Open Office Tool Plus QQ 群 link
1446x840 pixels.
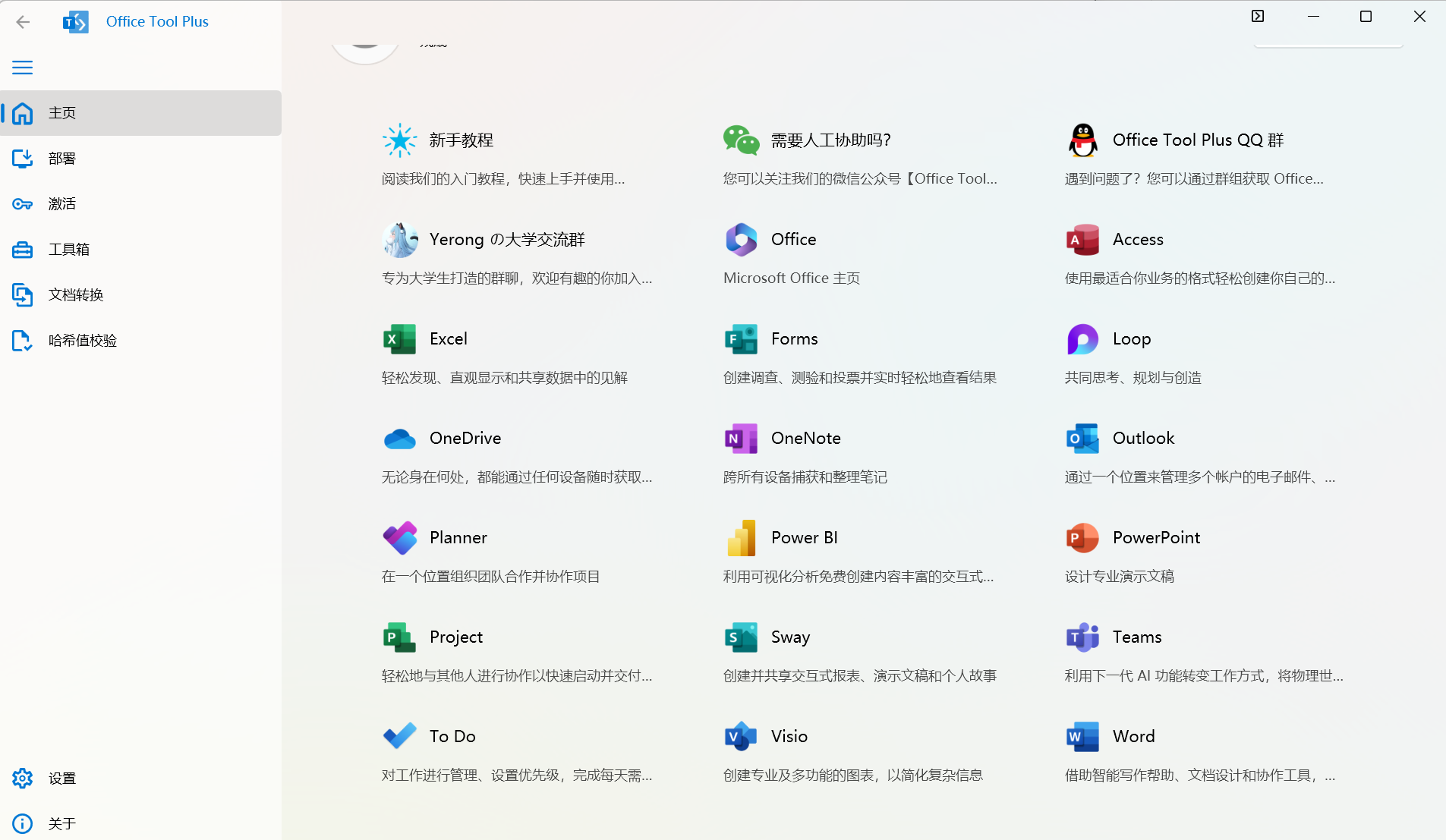tap(1199, 140)
